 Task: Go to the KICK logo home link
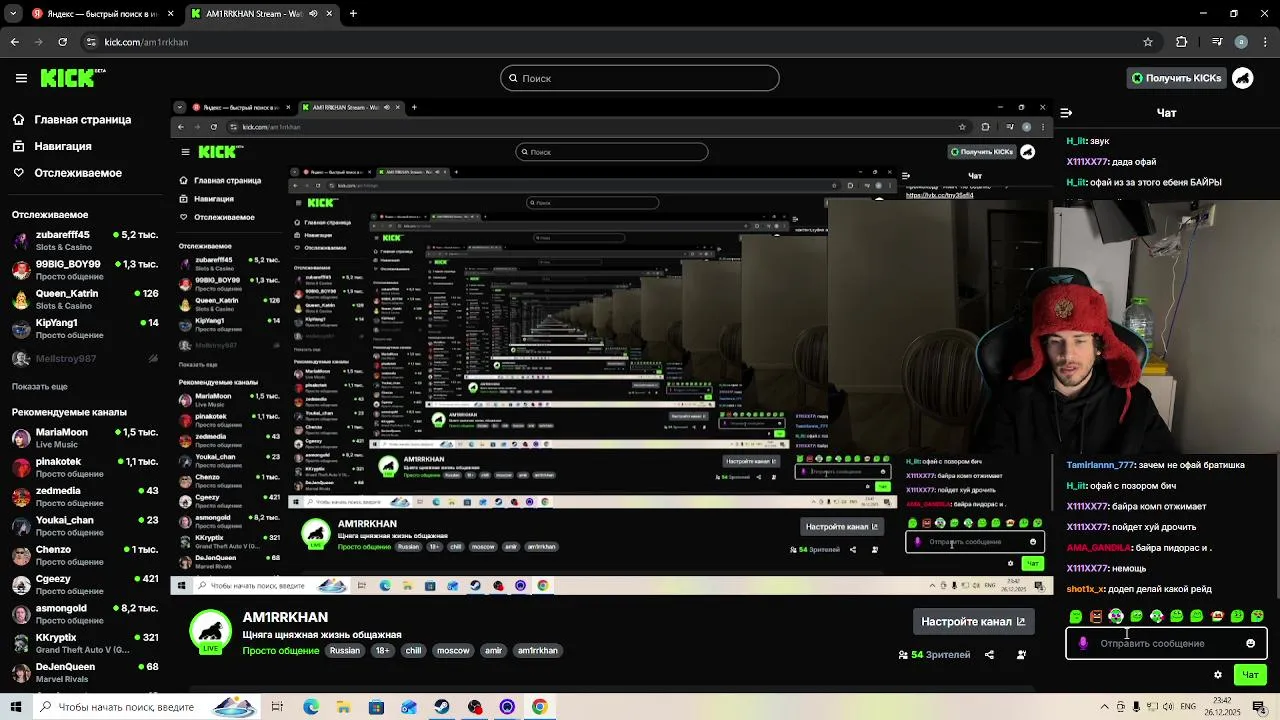pos(72,78)
